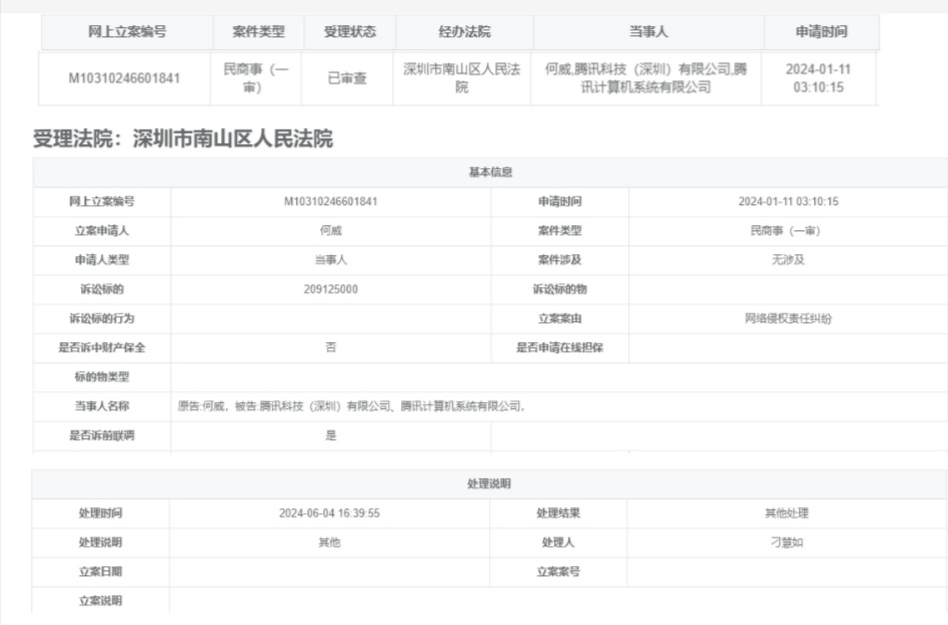The image size is (948, 625).
Task: Click the handler name 刁慧如
Action: [x=787, y=542]
